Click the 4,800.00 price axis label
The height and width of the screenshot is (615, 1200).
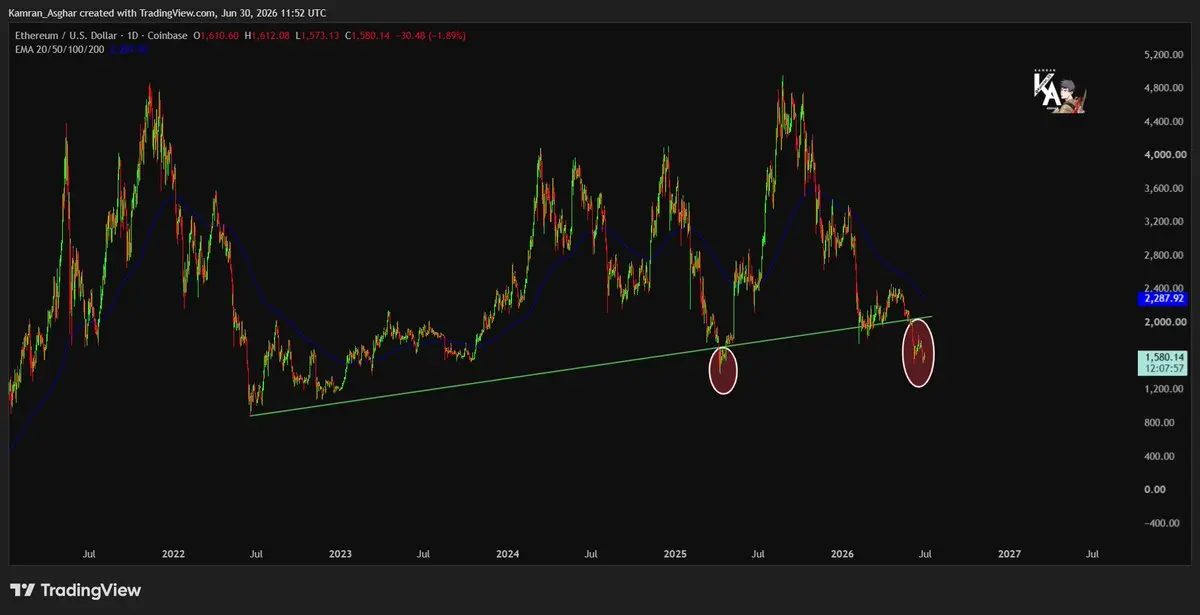[1165, 88]
